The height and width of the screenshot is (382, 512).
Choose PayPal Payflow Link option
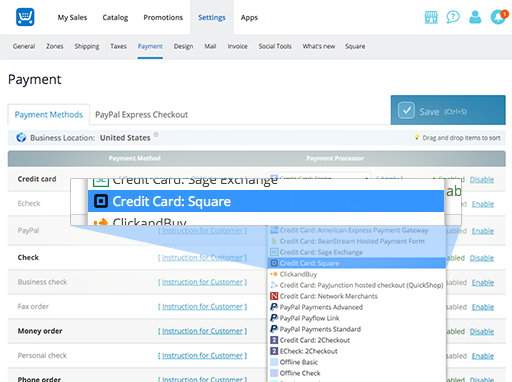(357, 318)
